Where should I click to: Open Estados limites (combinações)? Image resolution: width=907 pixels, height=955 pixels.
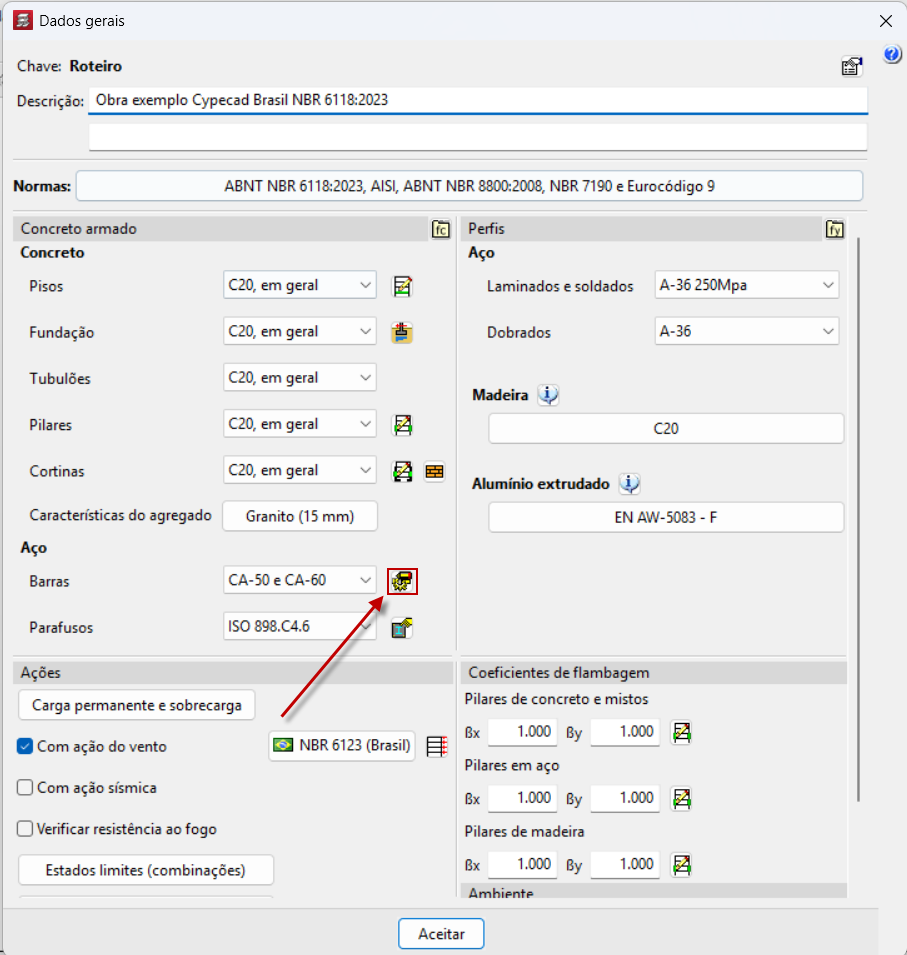146,870
